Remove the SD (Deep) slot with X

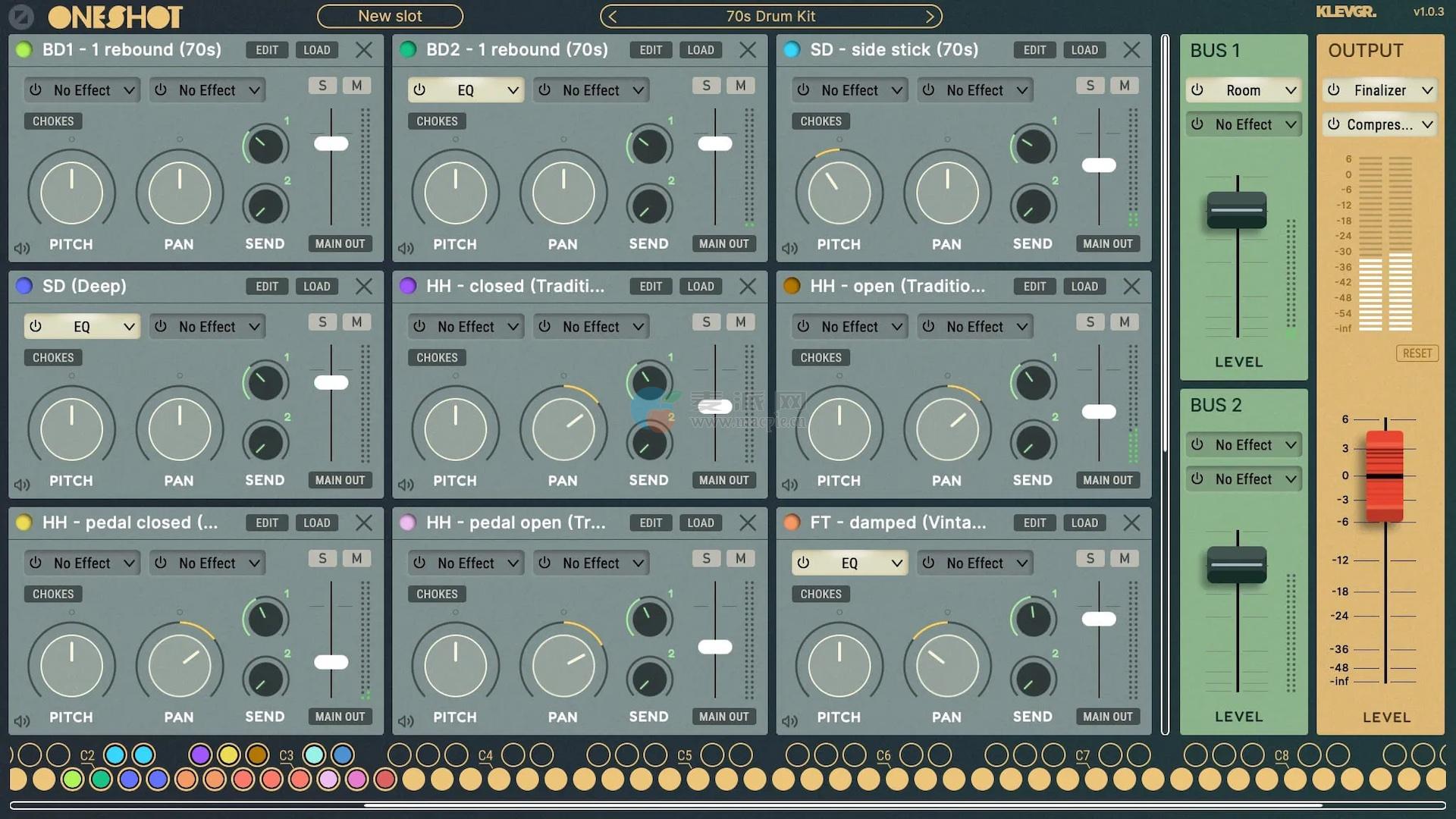(x=364, y=287)
